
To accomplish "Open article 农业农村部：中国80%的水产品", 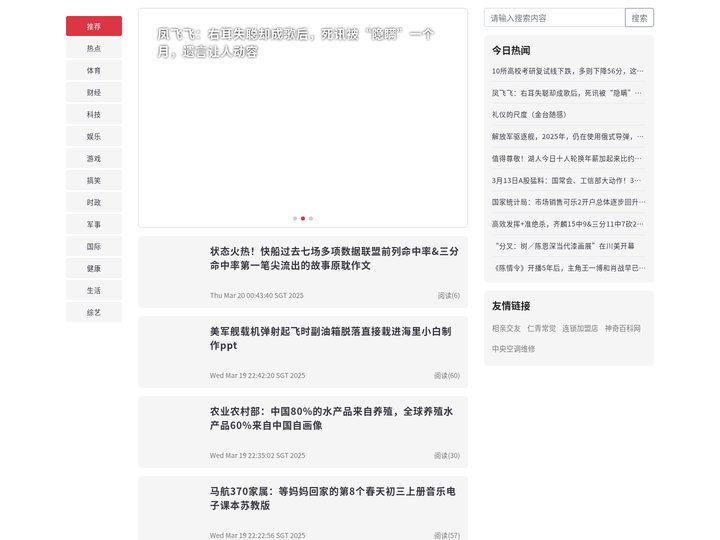I will (332, 418).
